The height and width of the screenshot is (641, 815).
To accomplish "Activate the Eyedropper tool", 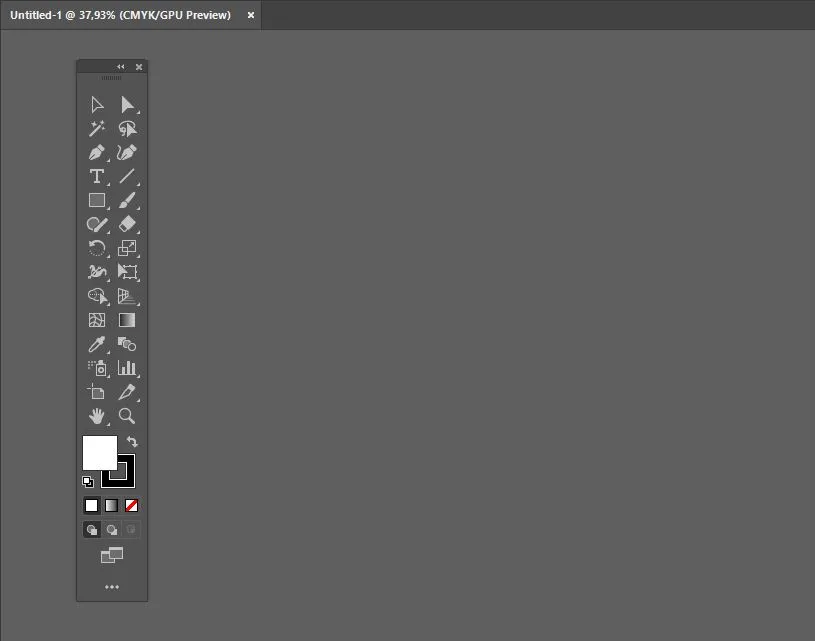I will pyautogui.click(x=96, y=344).
